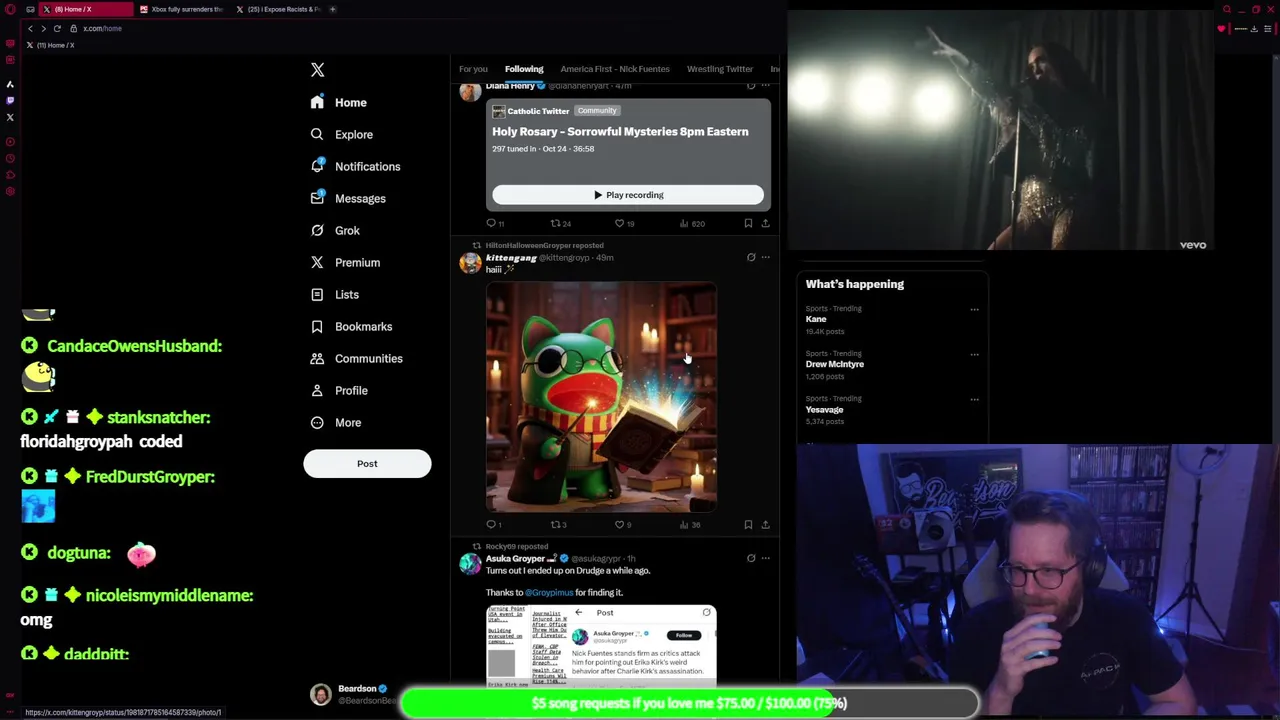Image resolution: width=1280 pixels, height=720 pixels.
Task: Open Catholic Twitter community name
Action: 538,111
